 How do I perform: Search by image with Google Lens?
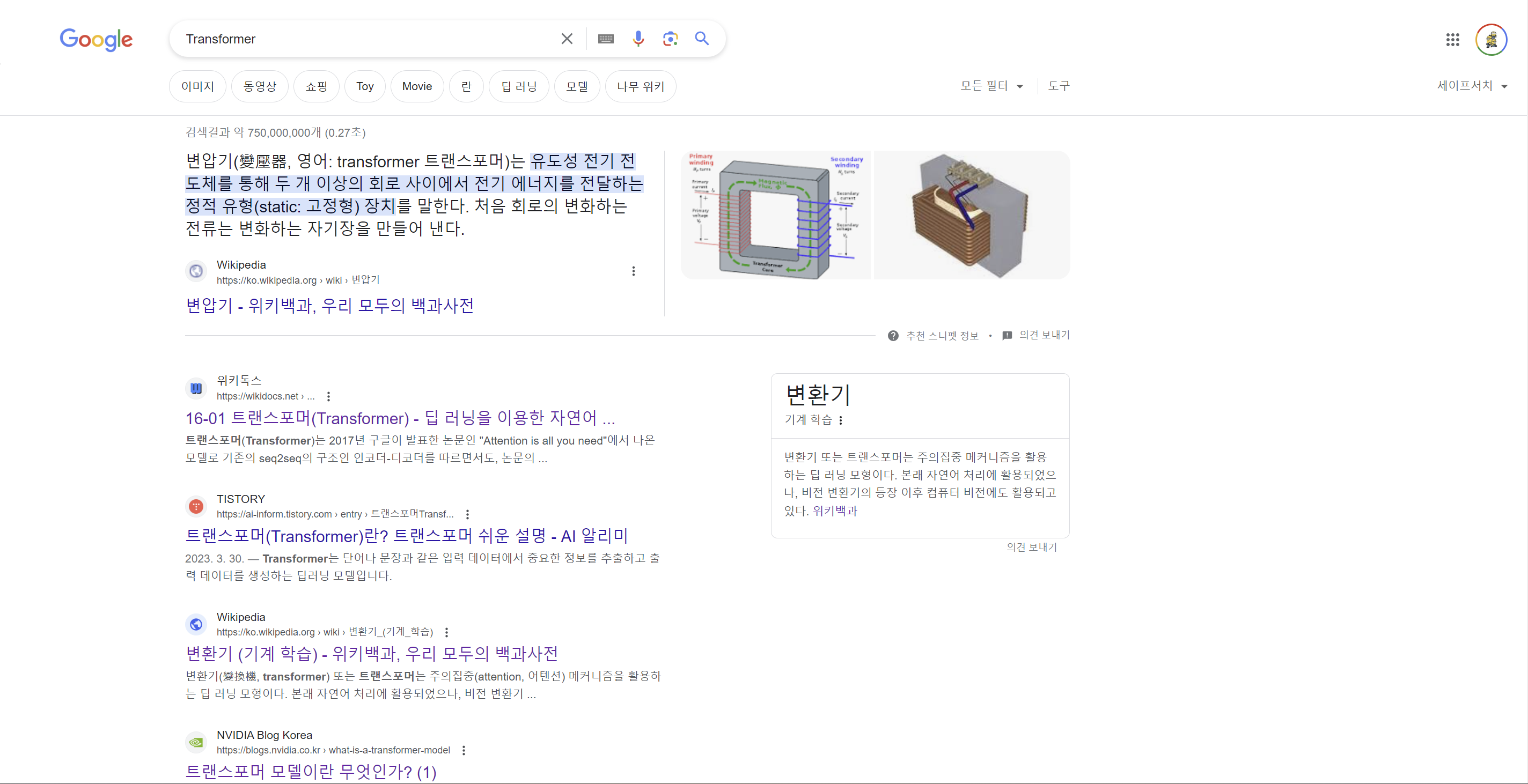pos(670,39)
